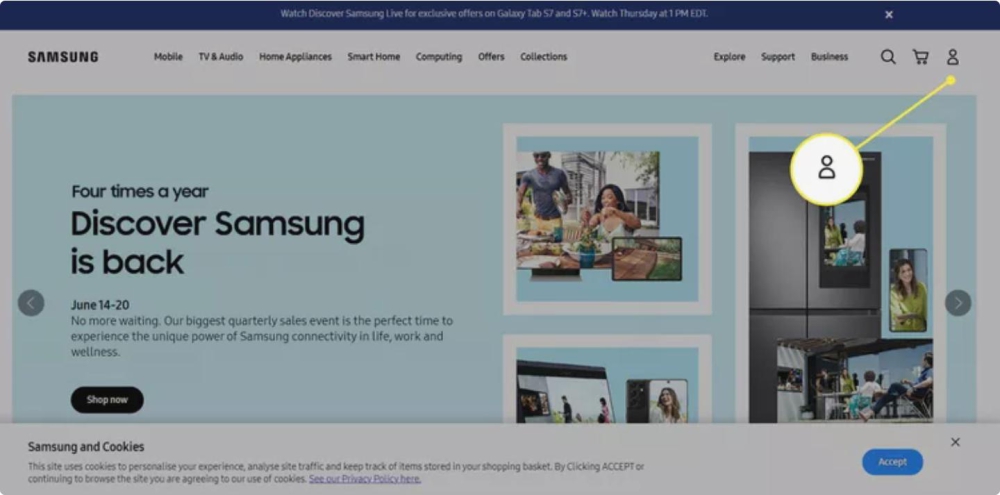This screenshot has width=1000, height=495.
Task: Expand the Smart Home menu
Action: click(x=373, y=57)
